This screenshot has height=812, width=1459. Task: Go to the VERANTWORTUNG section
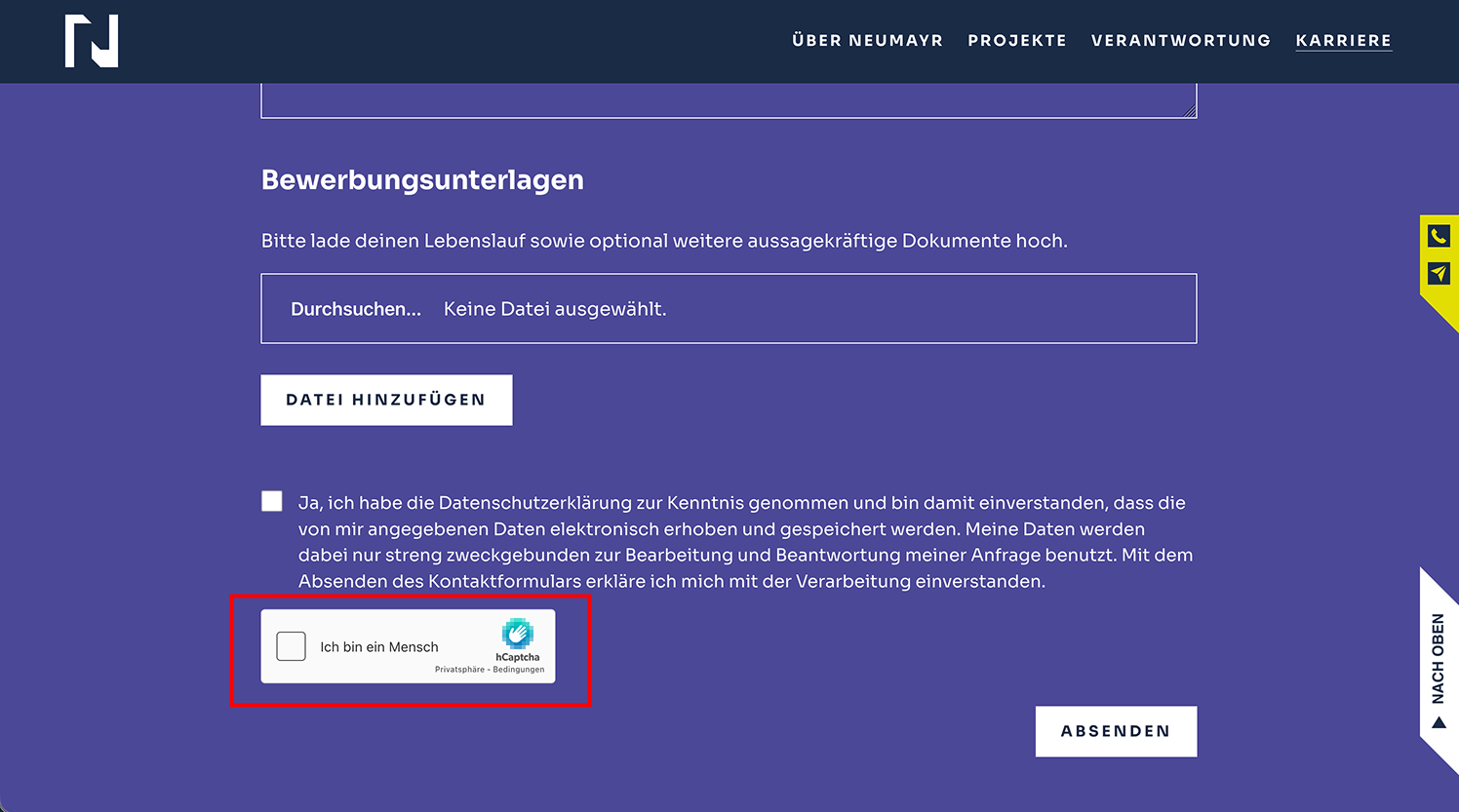pos(1181,41)
